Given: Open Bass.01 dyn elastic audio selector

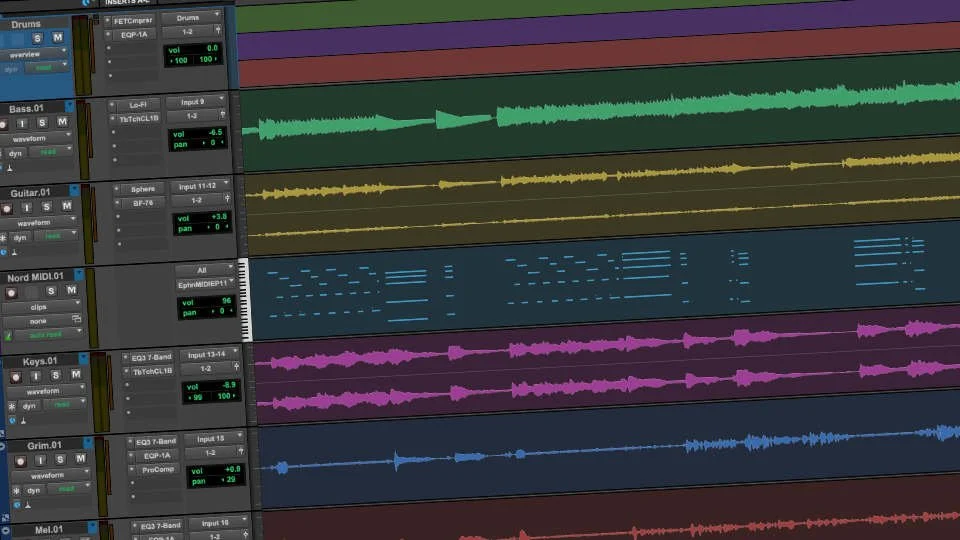Looking at the screenshot, I should (15, 153).
